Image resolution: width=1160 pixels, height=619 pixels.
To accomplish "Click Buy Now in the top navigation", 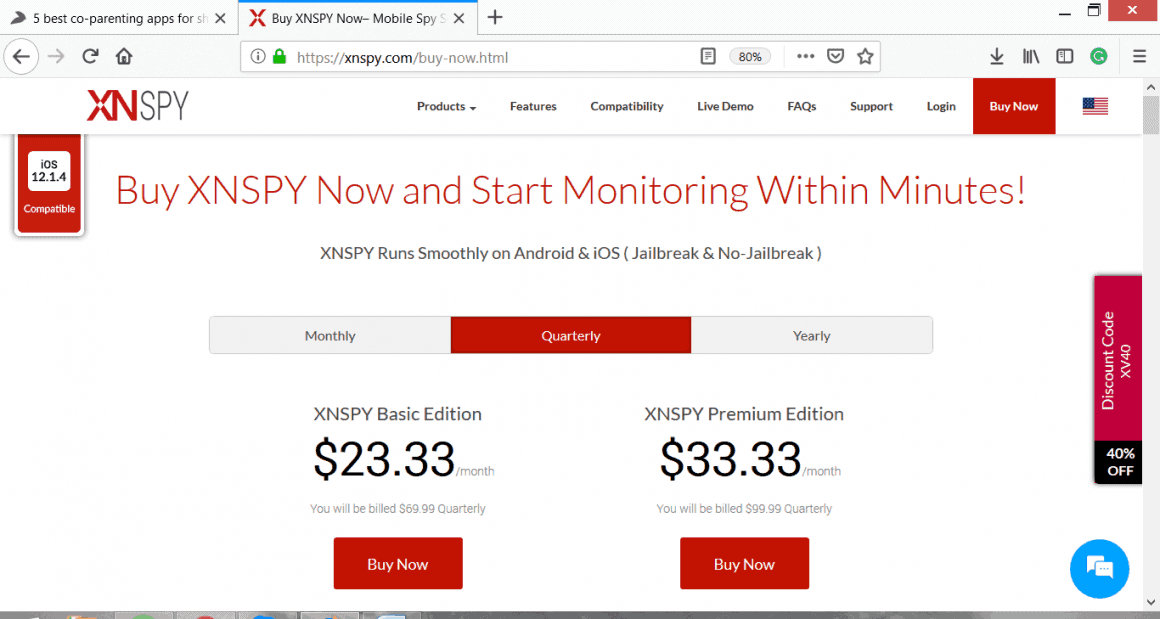I will [x=1014, y=106].
